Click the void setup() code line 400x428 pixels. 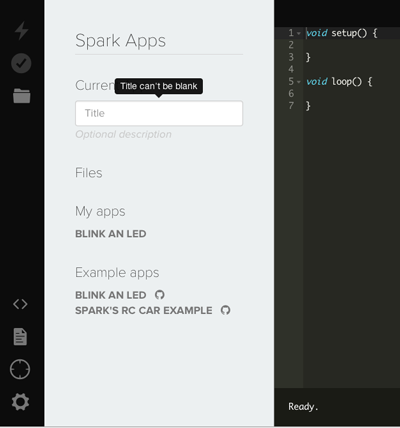342,33
